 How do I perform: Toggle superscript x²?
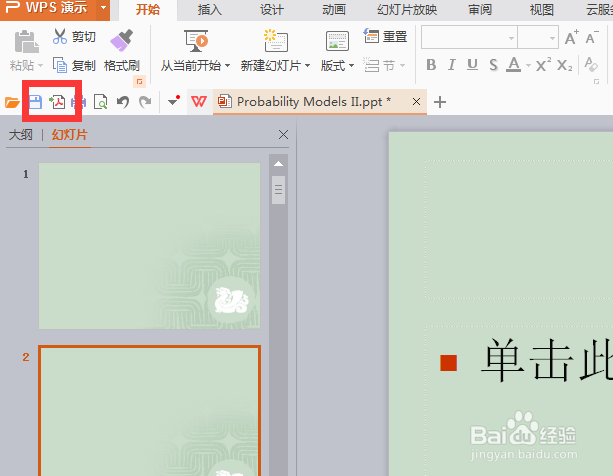(543, 64)
